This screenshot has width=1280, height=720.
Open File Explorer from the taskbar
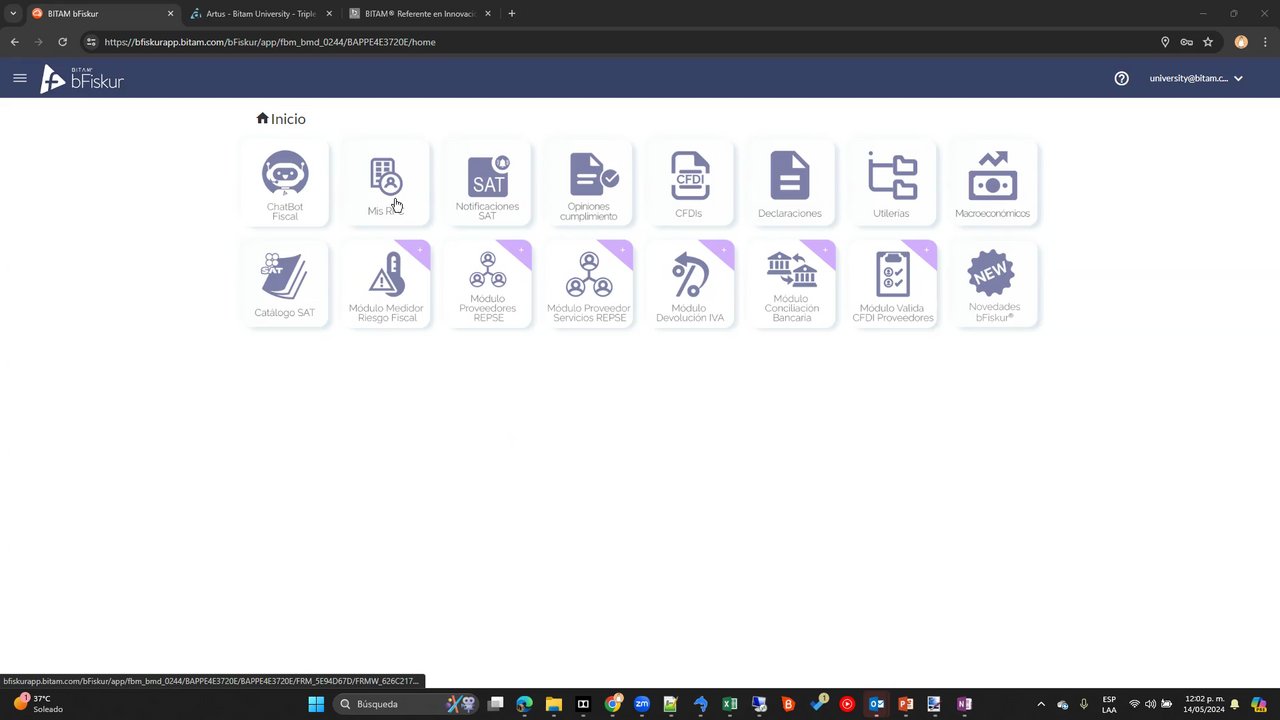pos(554,704)
